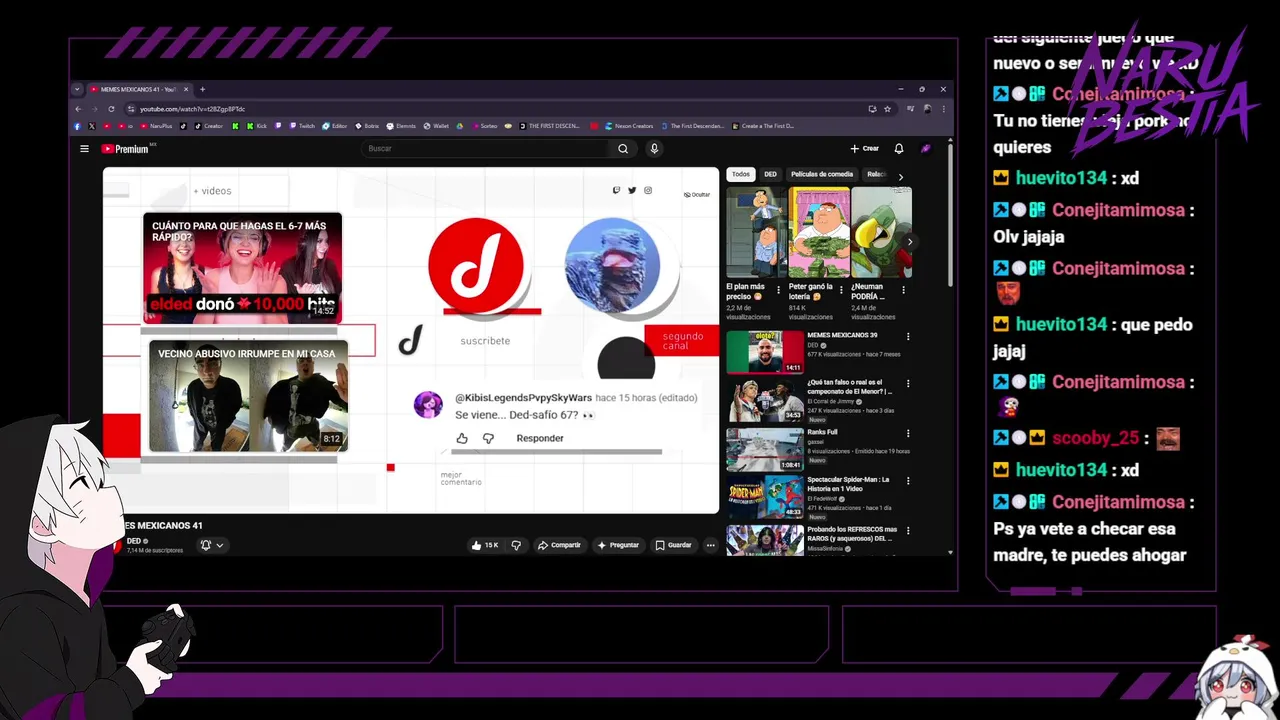The image size is (1280, 720).
Task: Open the Sorteo bookmark
Action: tap(484, 126)
